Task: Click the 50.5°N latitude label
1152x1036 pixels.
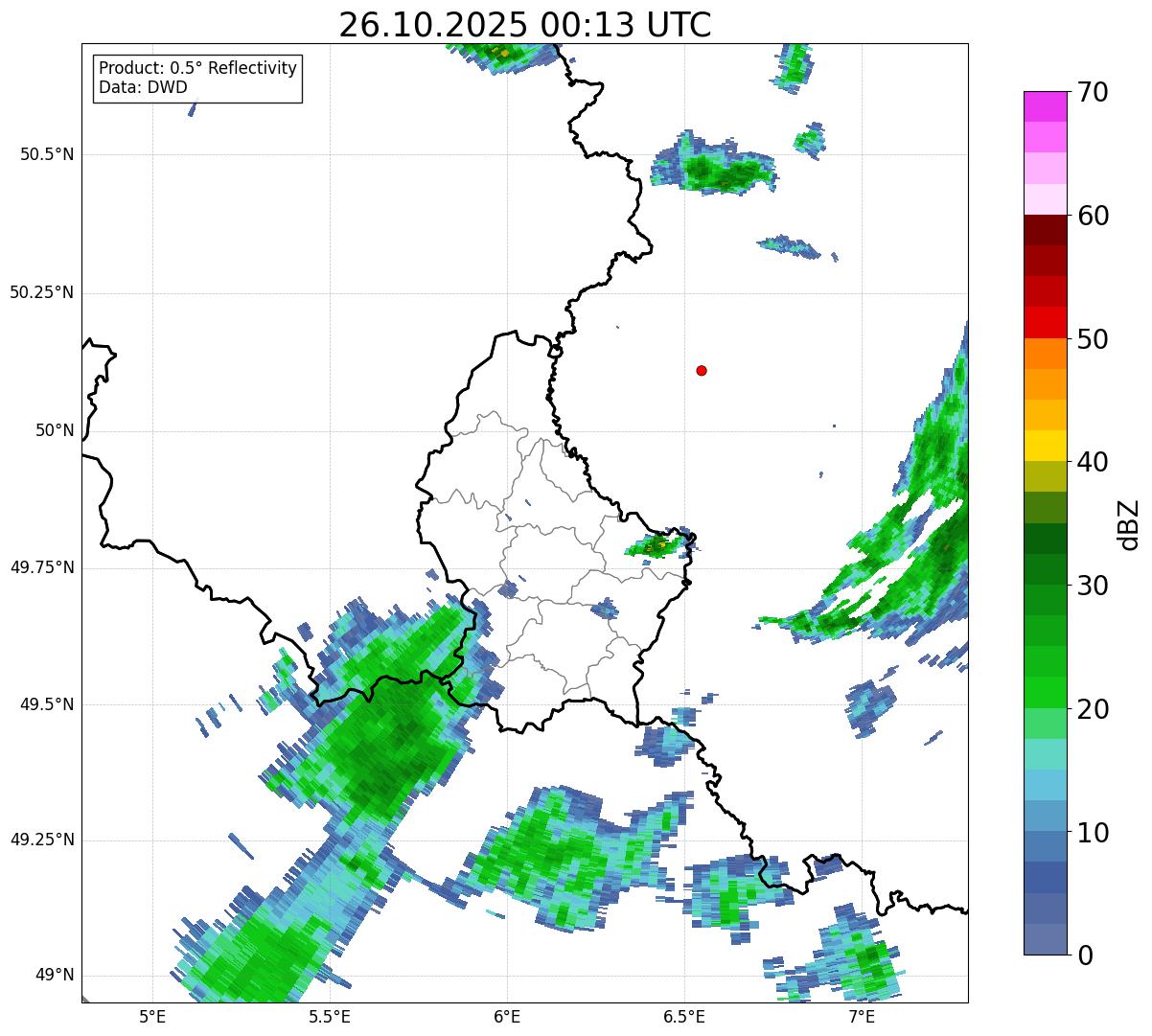Action: click(47, 154)
